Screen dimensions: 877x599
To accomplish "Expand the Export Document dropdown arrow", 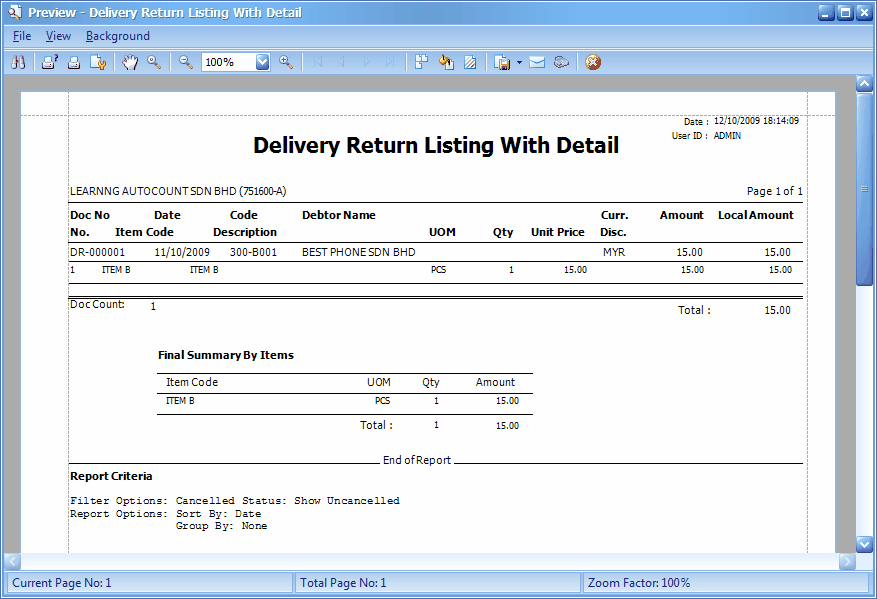I will [519, 62].
